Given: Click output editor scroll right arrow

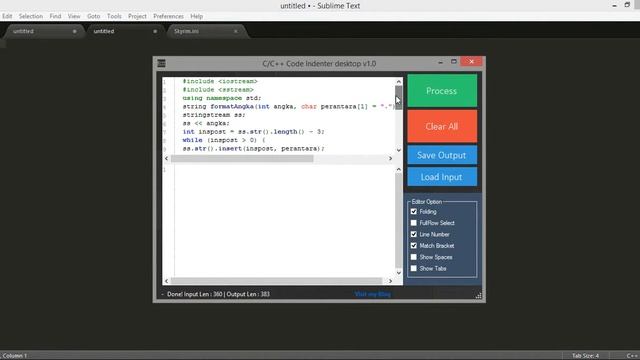Looking at the screenshot, I should [390, 281].
